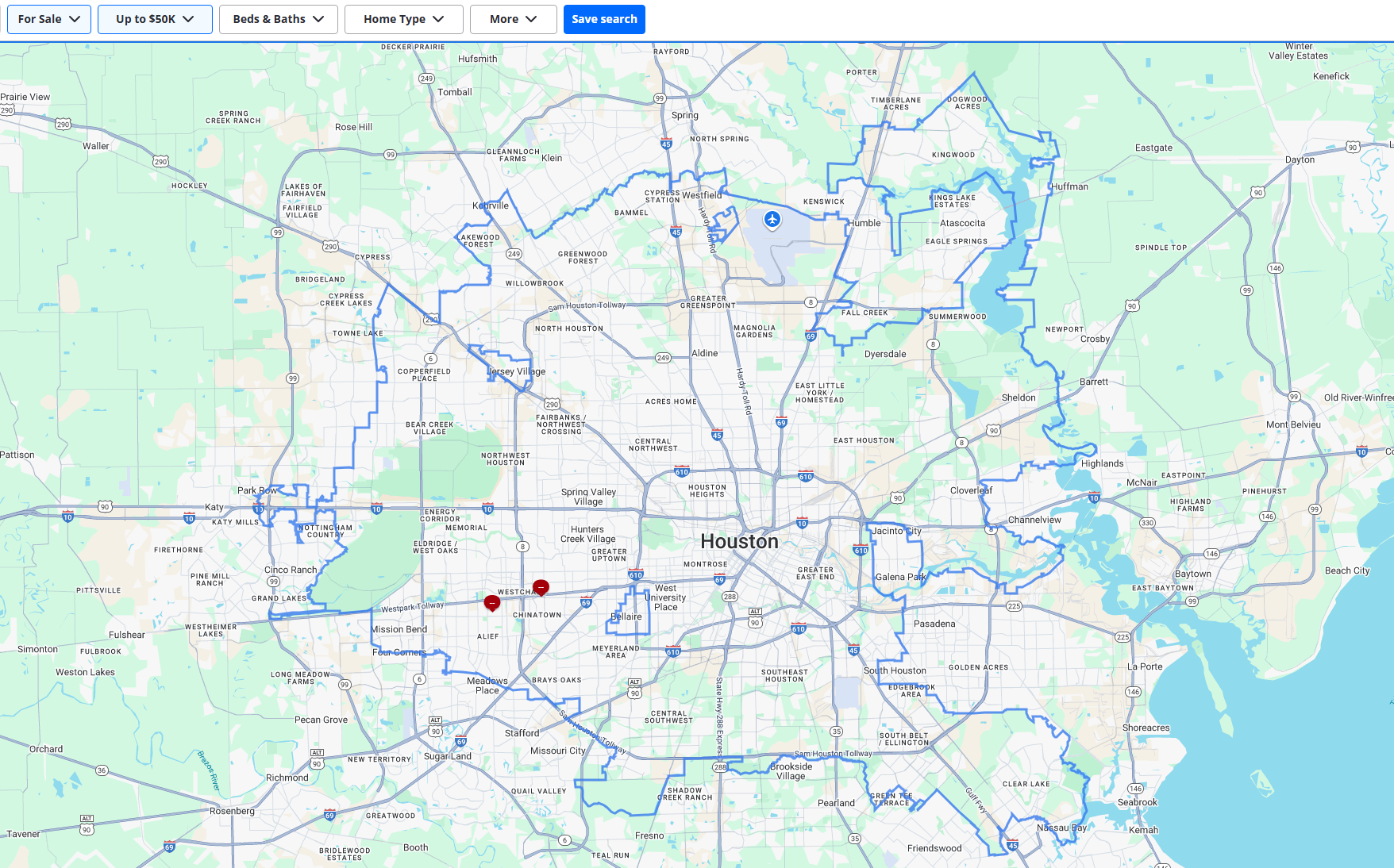Click the Friendswood map label
This screenshot has width=1394, height=868.
pos(934,848)
